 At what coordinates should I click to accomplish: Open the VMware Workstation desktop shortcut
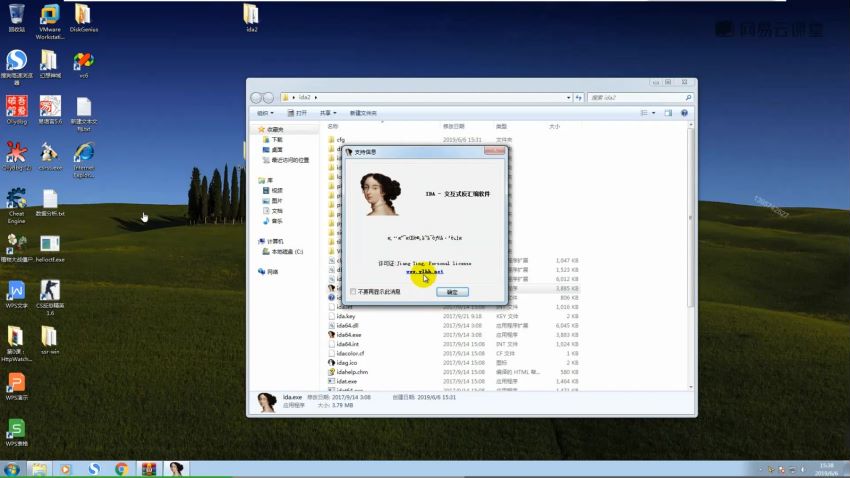50,21
